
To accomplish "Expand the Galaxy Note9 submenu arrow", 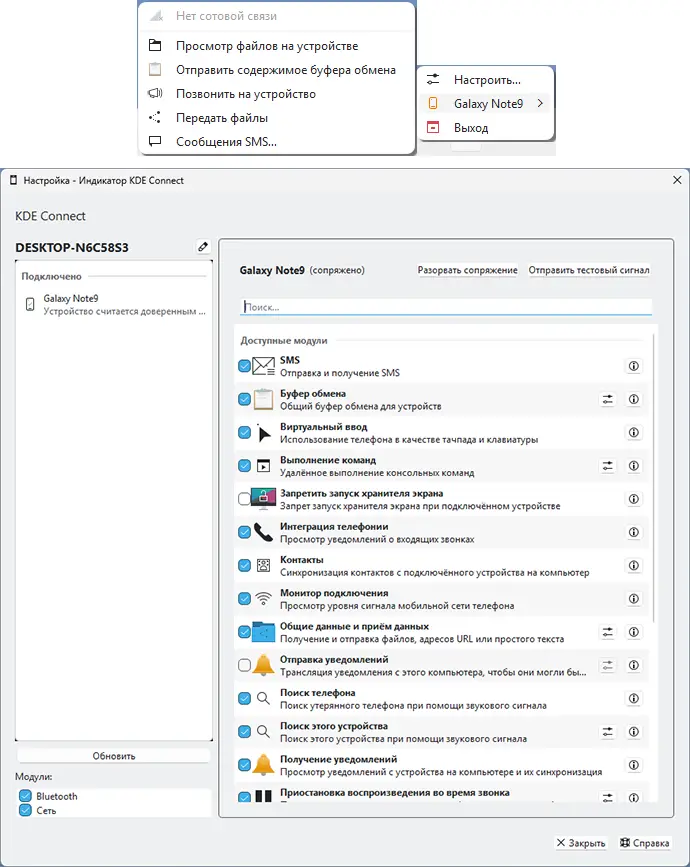I will (x=540, y=103).
